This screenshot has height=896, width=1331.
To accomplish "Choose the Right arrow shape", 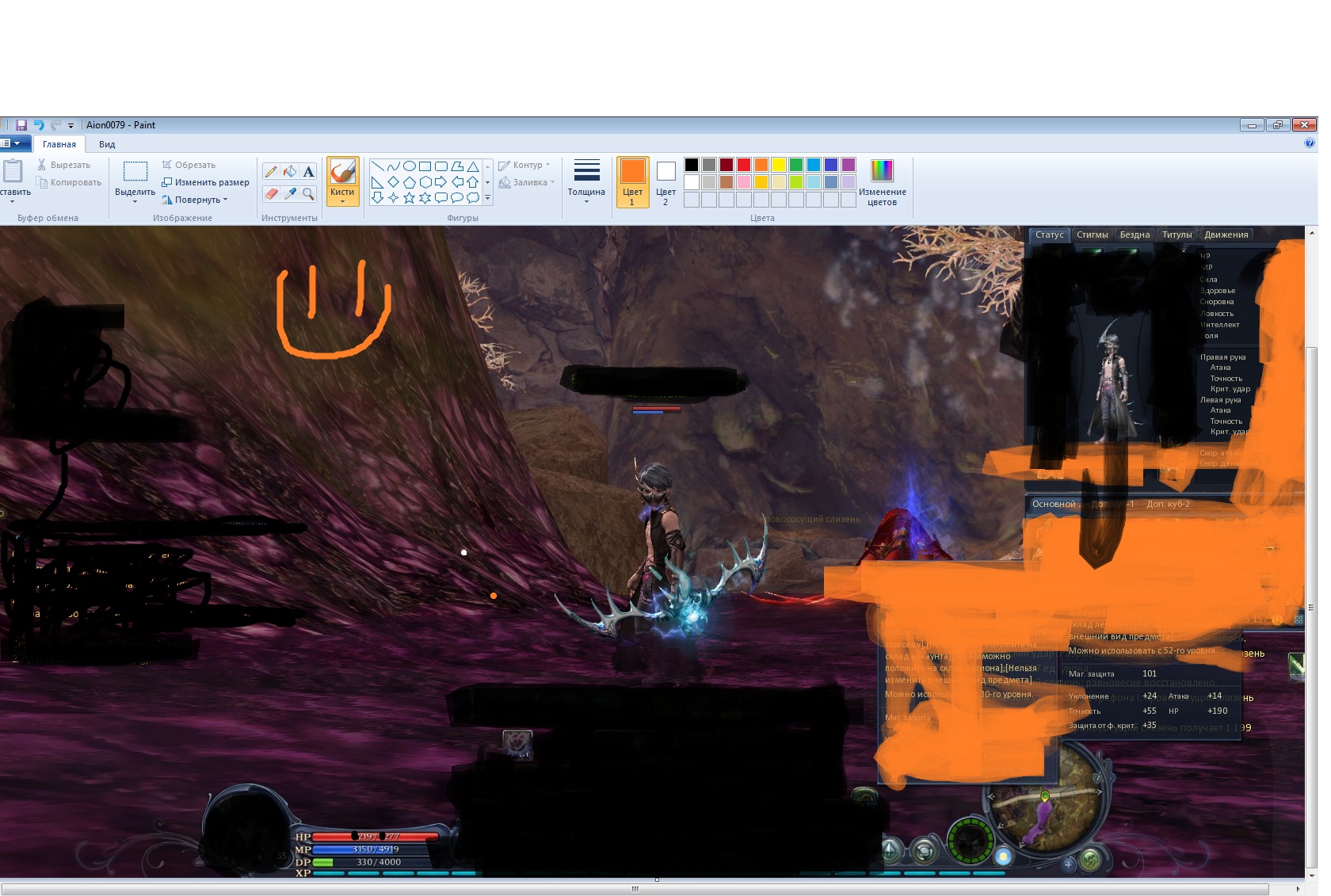I will tap(441, 182).
